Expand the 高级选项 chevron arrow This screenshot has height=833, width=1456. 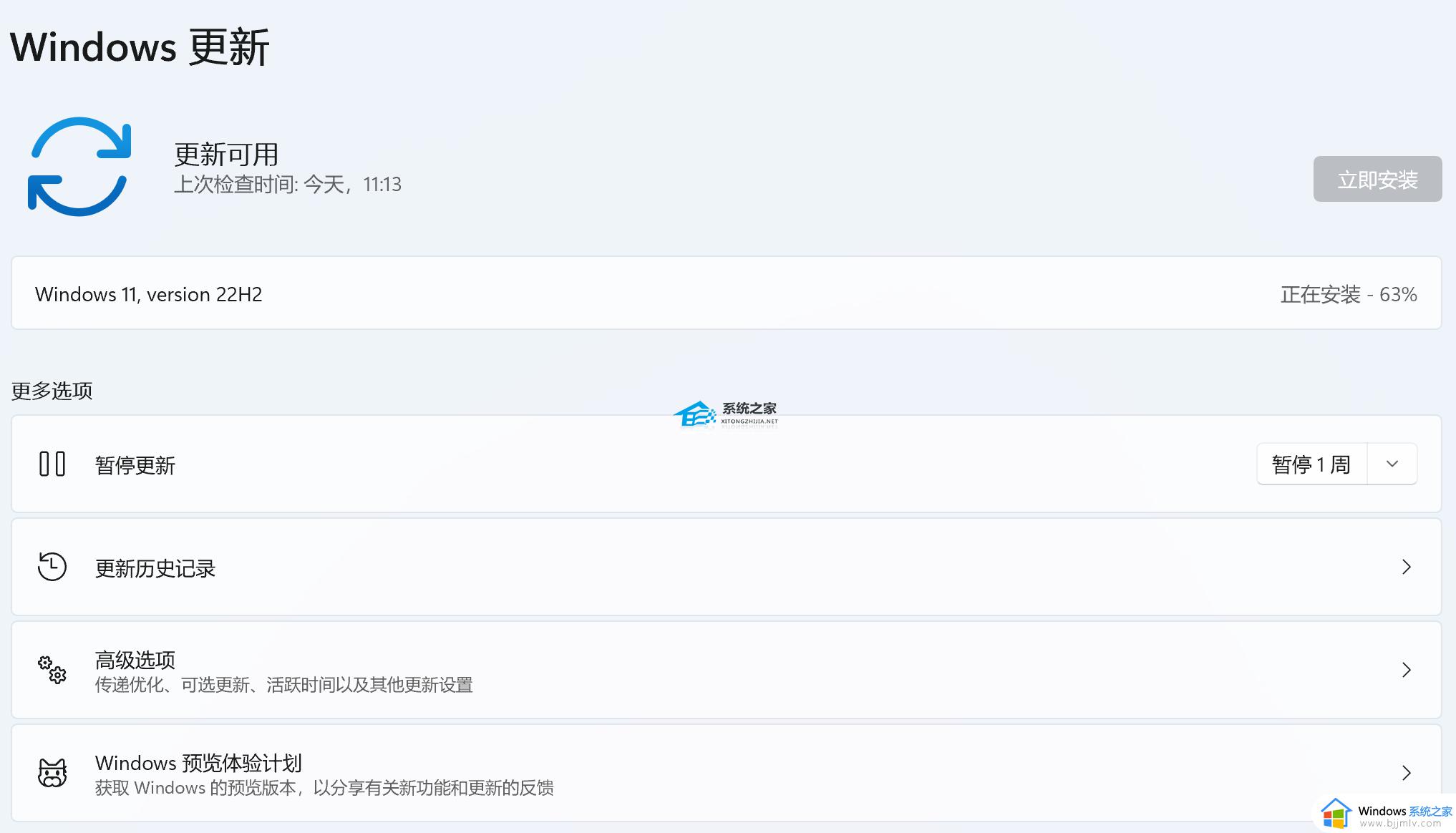(1407, 670)
